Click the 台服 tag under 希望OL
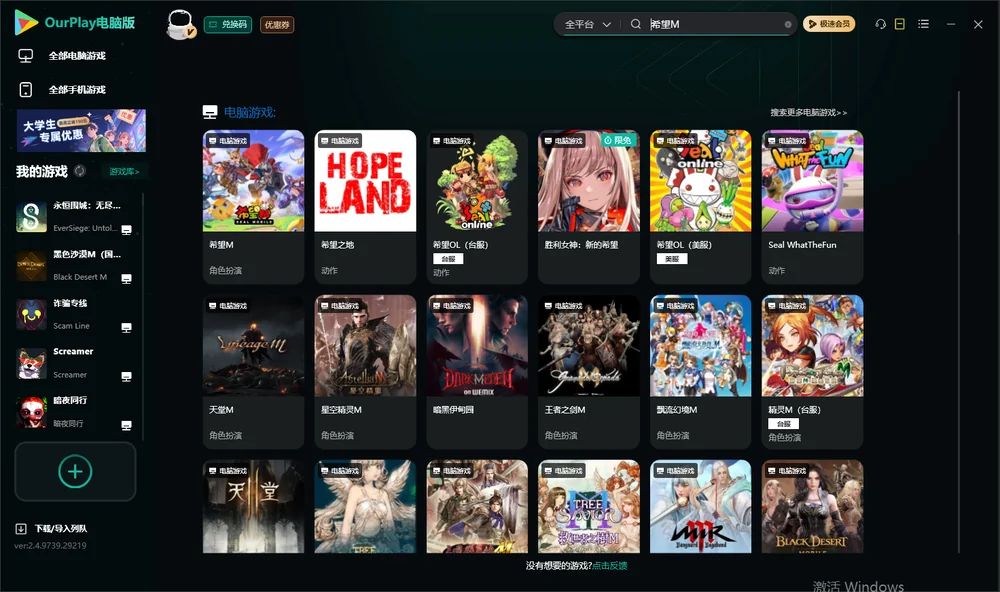The image size is (1000, 592). coord(448,259)
